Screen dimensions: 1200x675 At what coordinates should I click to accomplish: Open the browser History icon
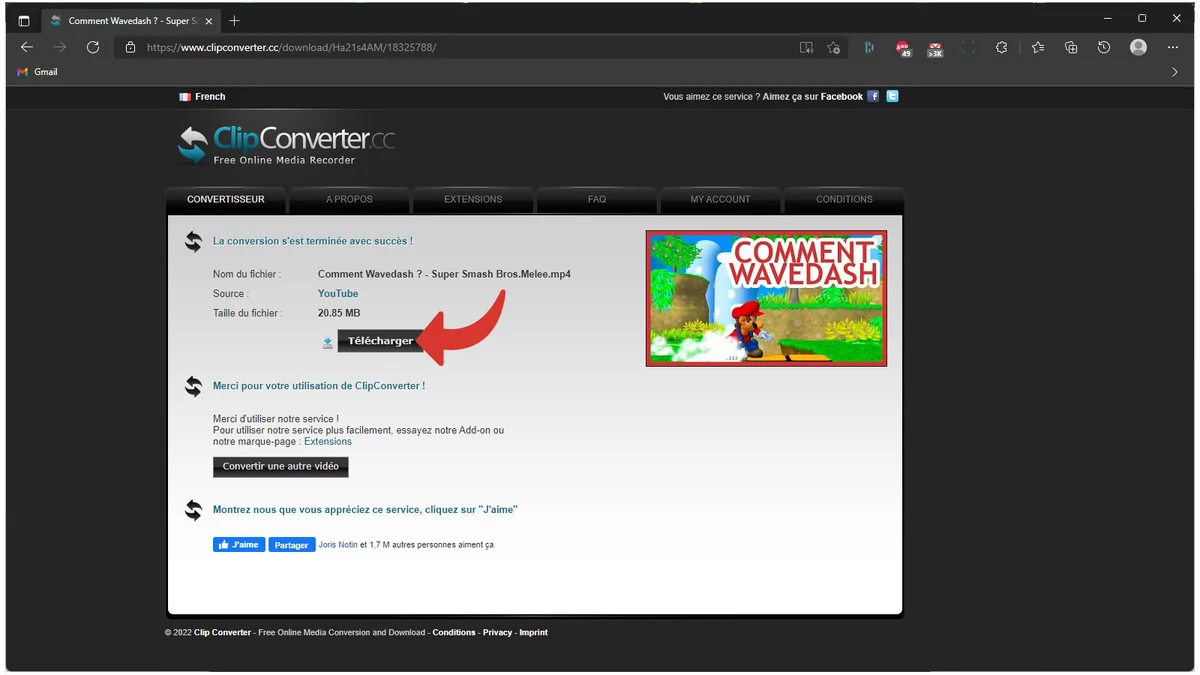coord(1104,47)
